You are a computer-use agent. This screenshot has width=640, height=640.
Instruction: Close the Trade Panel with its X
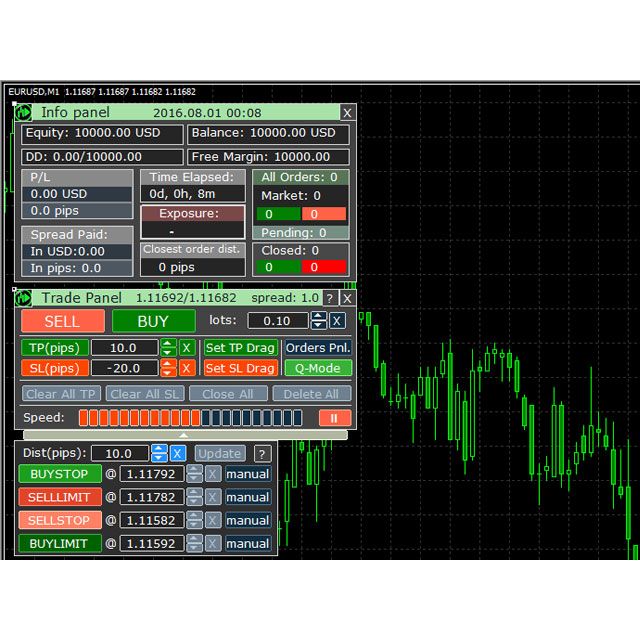point(347,298)
